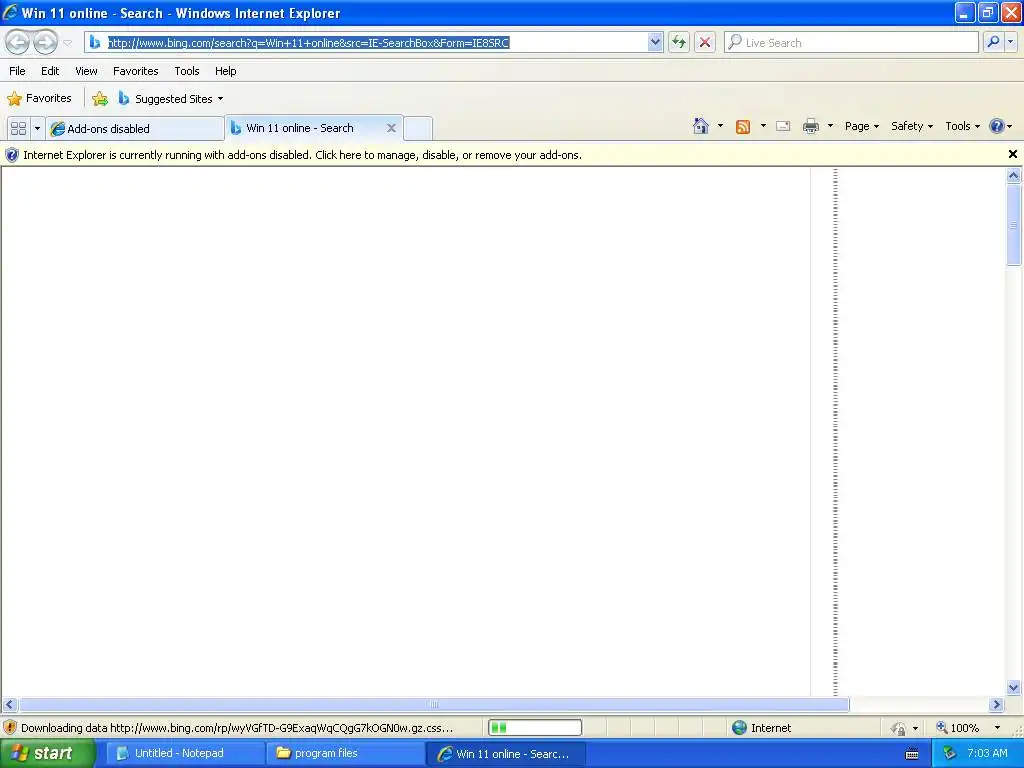Open the Windows start button
This screenshot has height=768, width=1024.
coord(48,753)
